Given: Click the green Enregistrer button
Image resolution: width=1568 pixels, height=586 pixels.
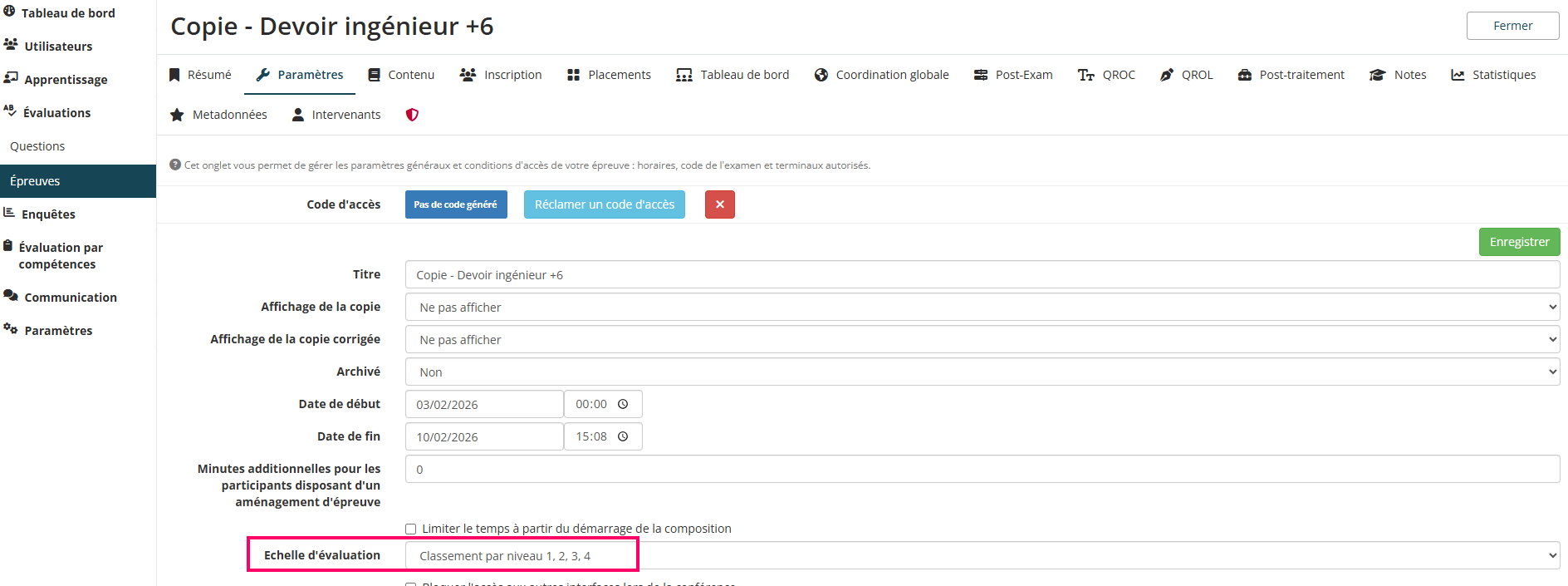Looking at the screenshot, I should click(1519, 242).
